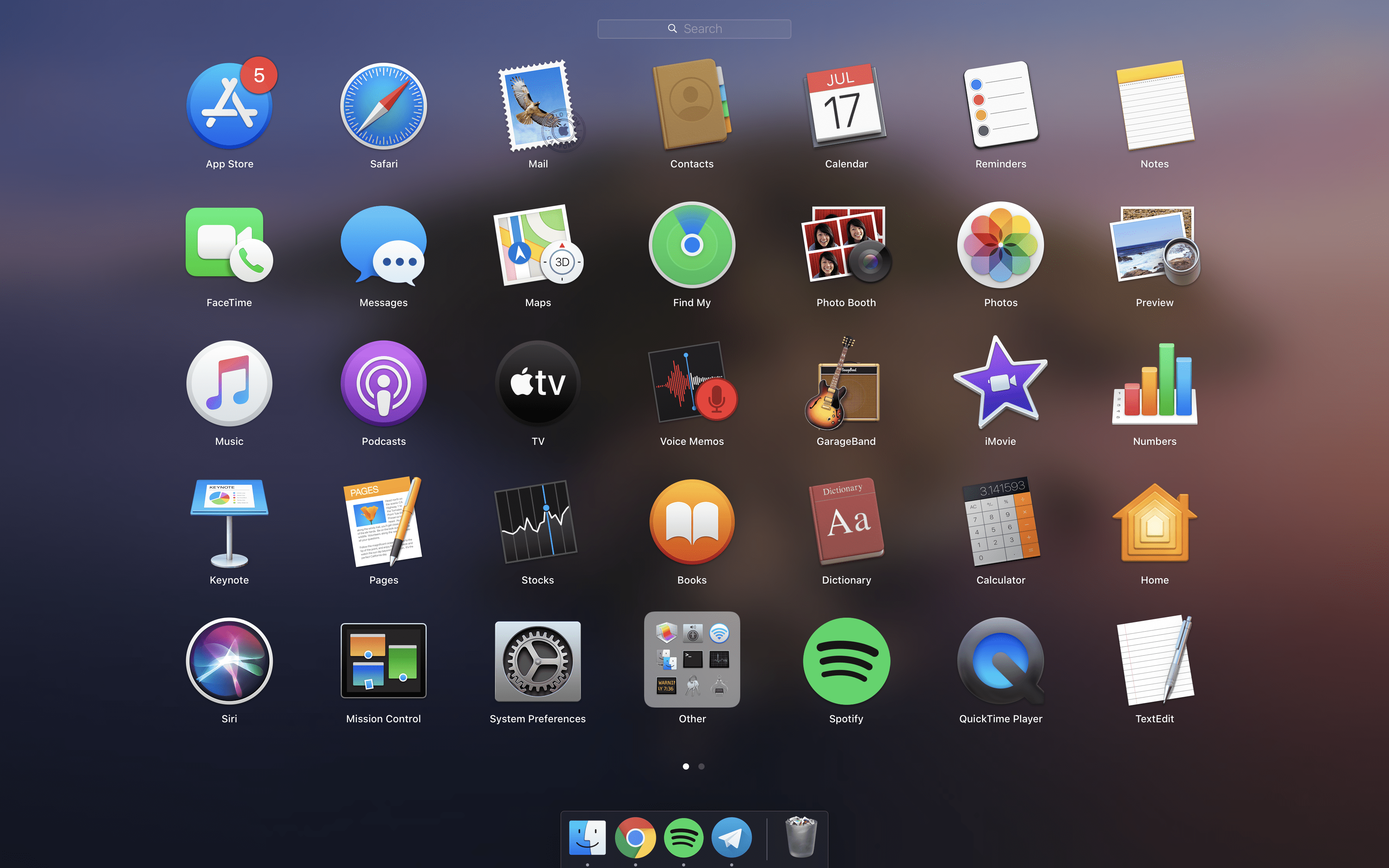The image size is (1389, 868).
Task: Expand the Other folder
Action: pos(692,660)
